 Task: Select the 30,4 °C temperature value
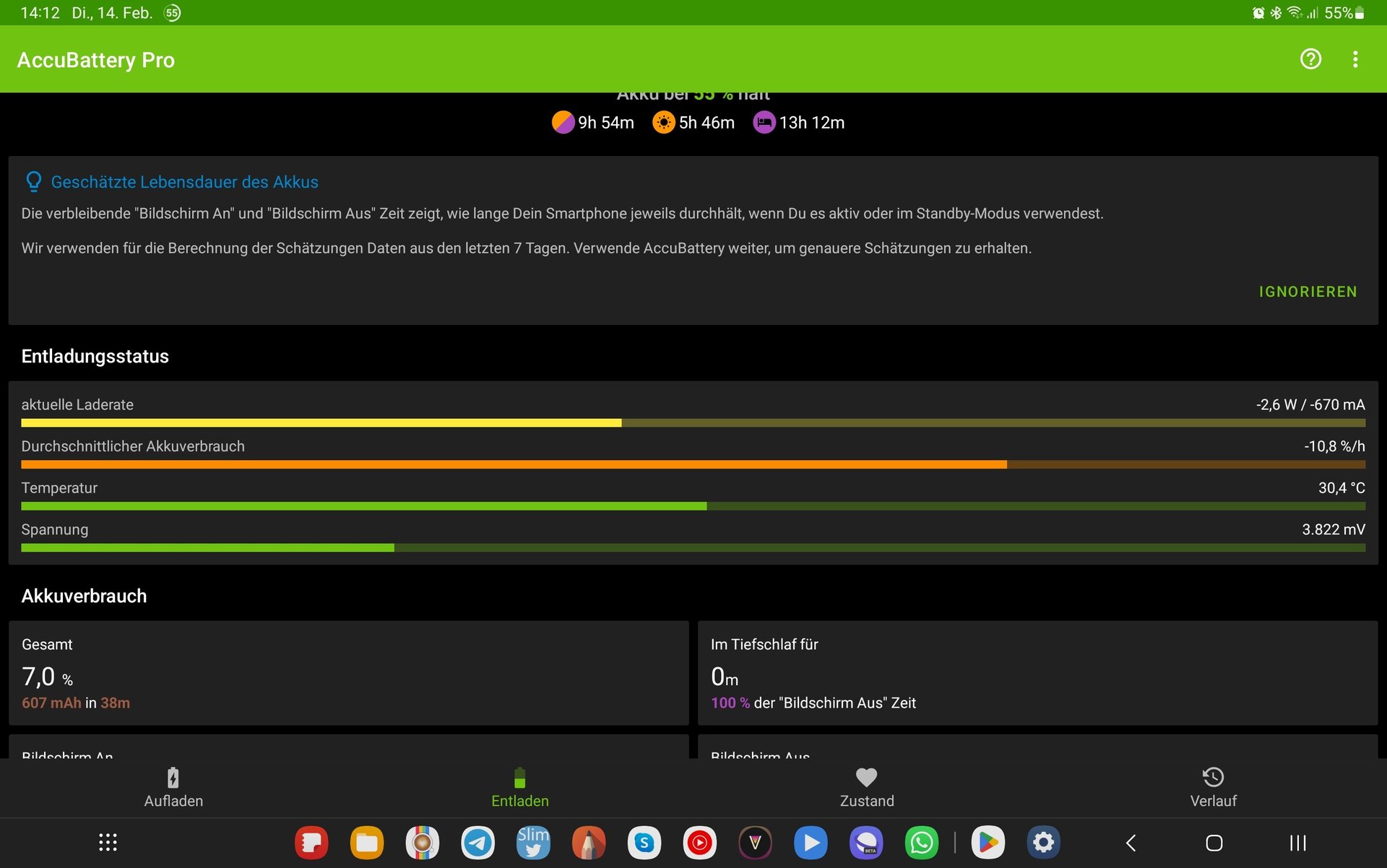[1341, 488]
